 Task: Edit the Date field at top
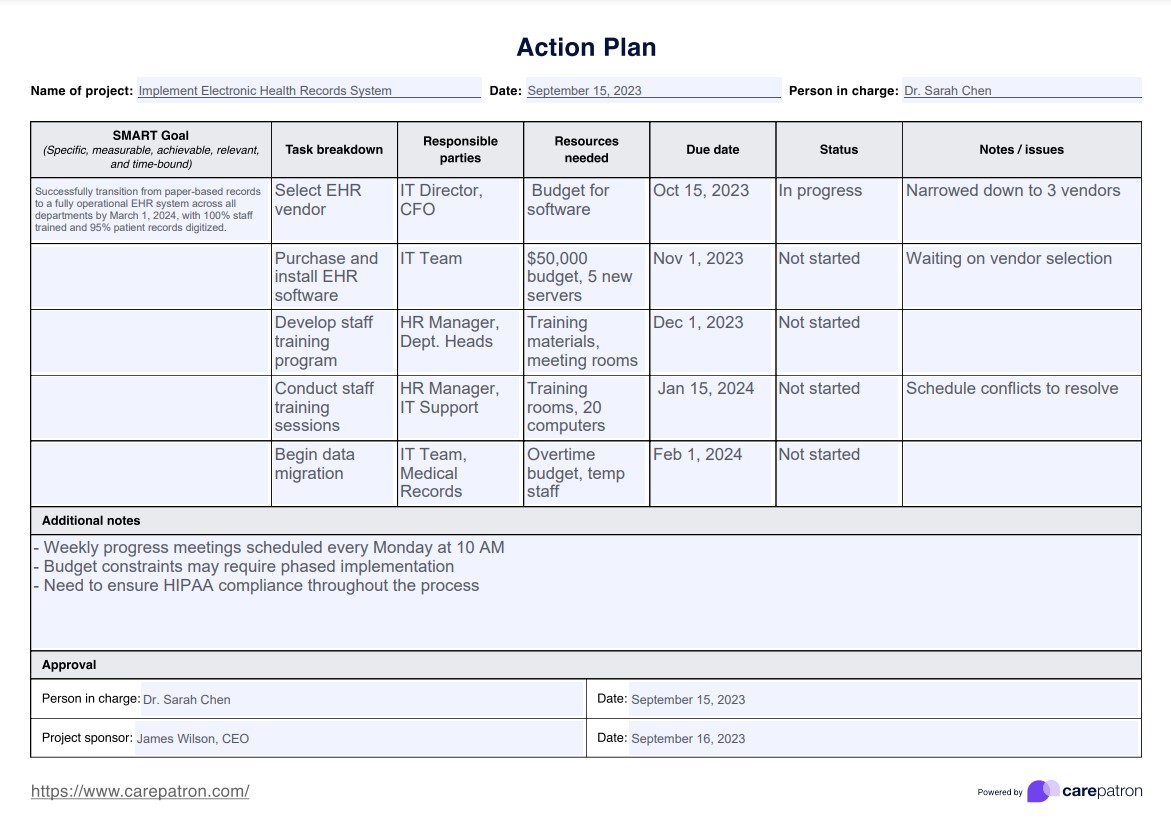[x=653, y=90]
